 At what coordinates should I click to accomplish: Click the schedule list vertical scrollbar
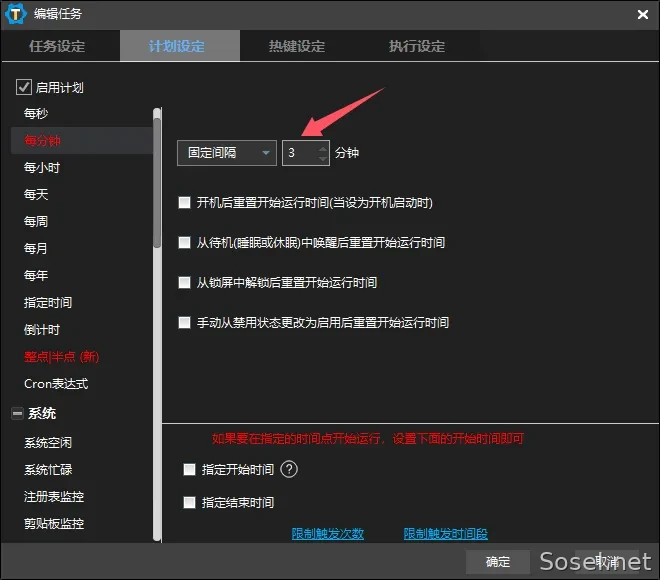157,184
